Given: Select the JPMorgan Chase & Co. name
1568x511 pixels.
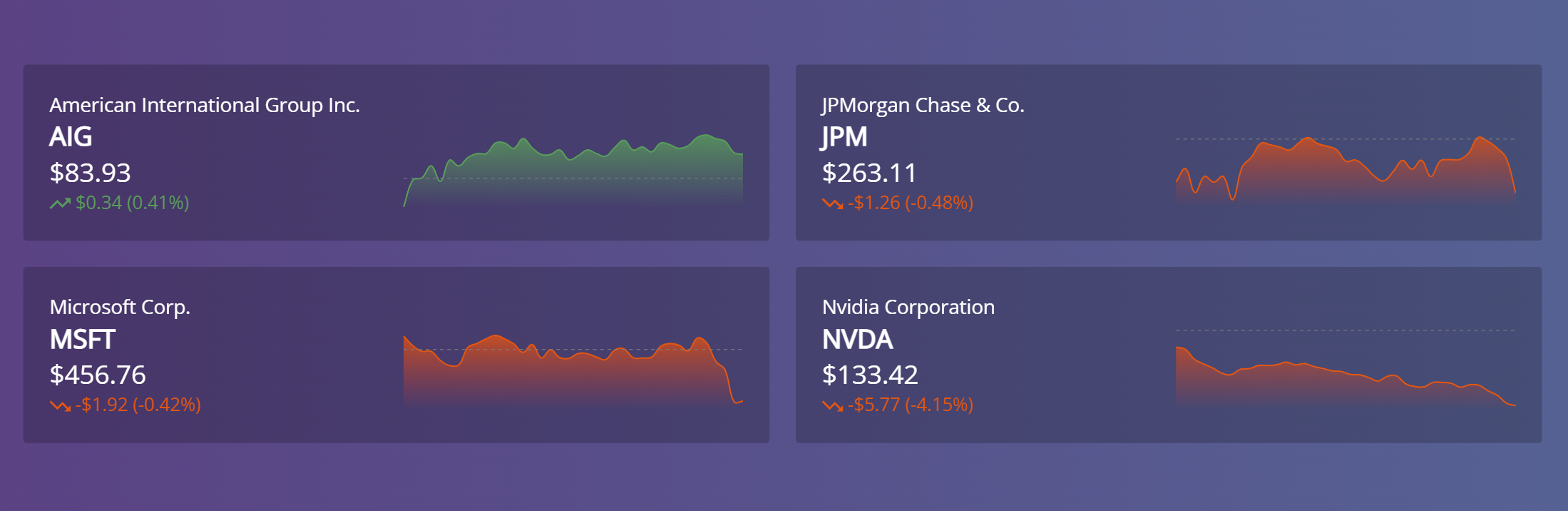Looking at the screenshot, I should pyautogui.click(x=923, y=106).
